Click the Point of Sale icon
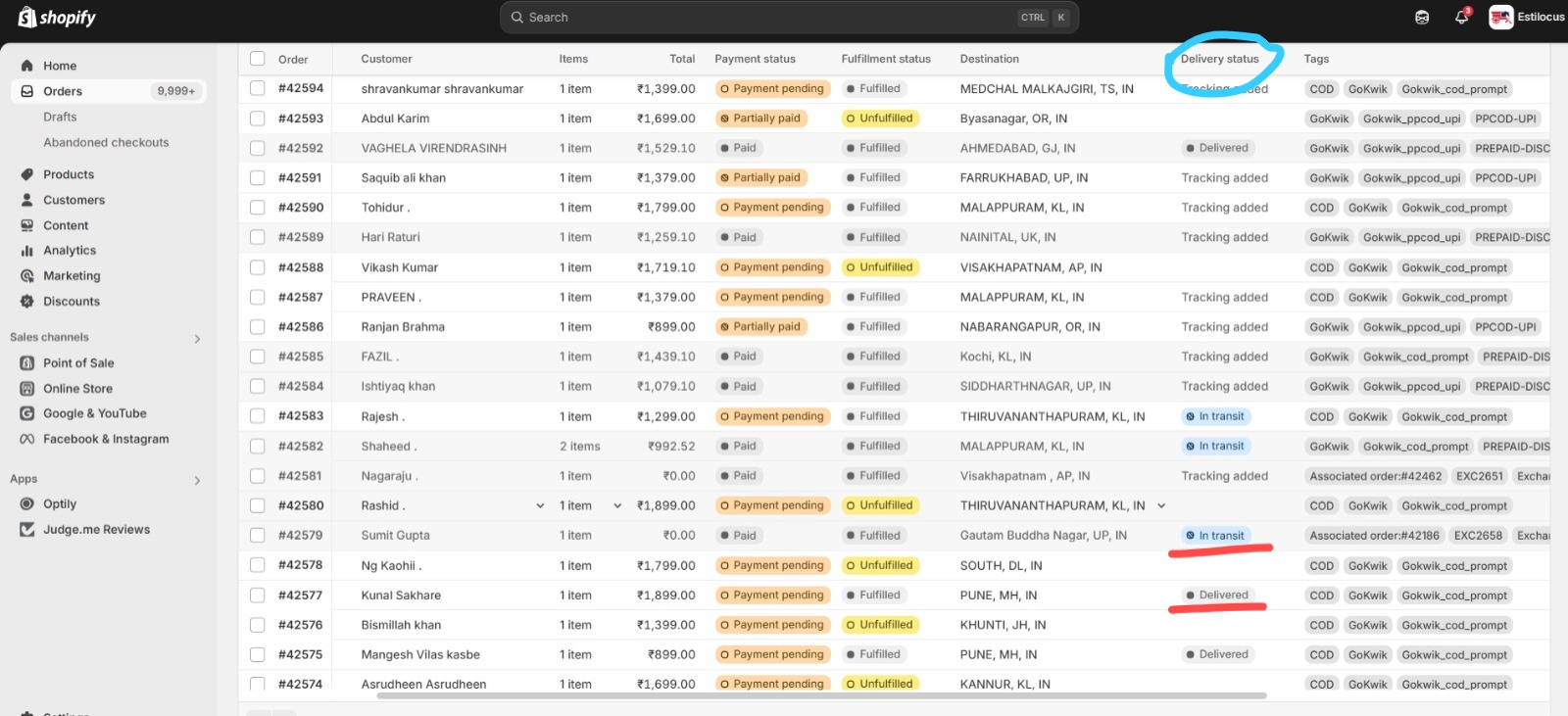This screenshot has height=716, width=1568. coord(27,362)
